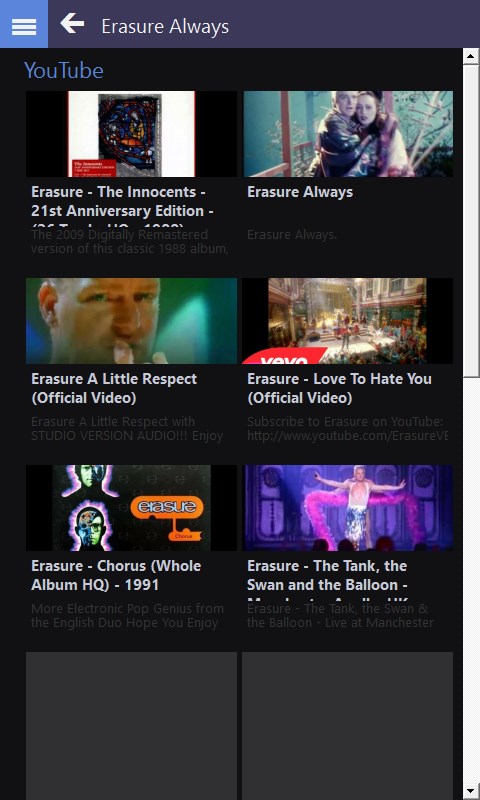
Task: Open The Tank, the Swan thumbnail
Action: click(x=348, y=508)
